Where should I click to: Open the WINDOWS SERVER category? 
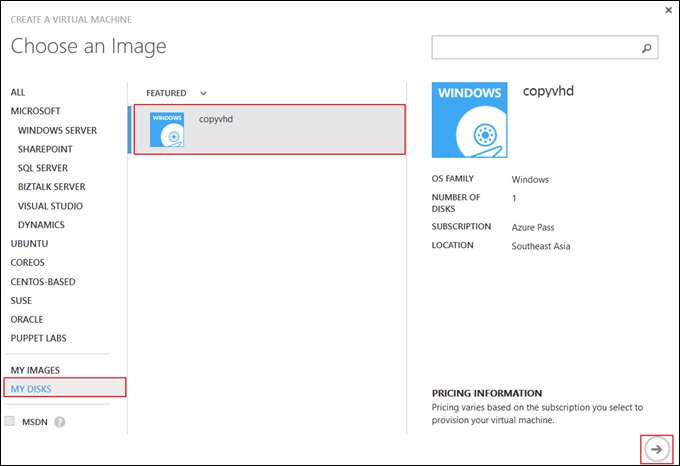point(57,130)
